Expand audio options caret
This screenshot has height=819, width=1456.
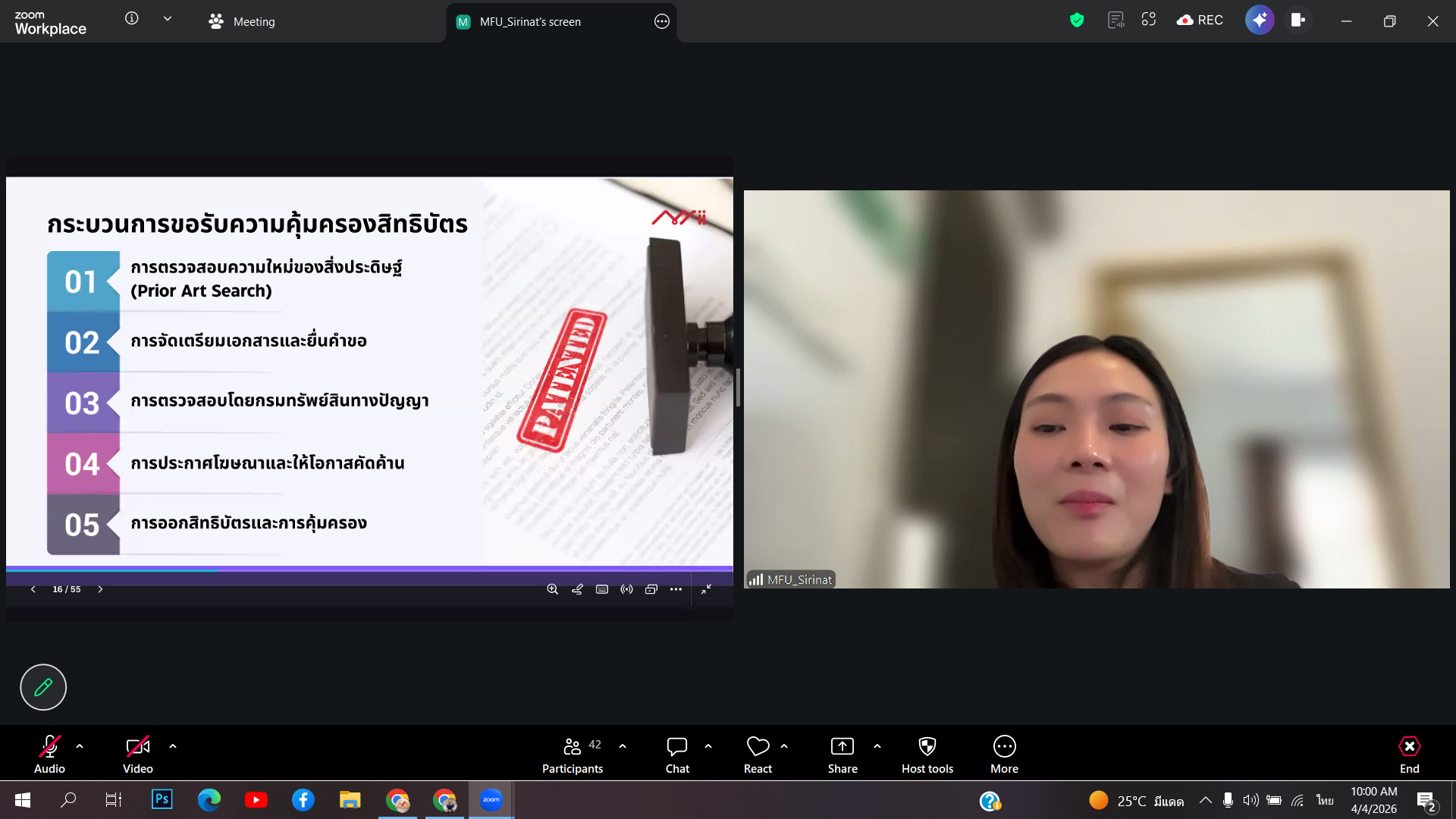(80, 746)
